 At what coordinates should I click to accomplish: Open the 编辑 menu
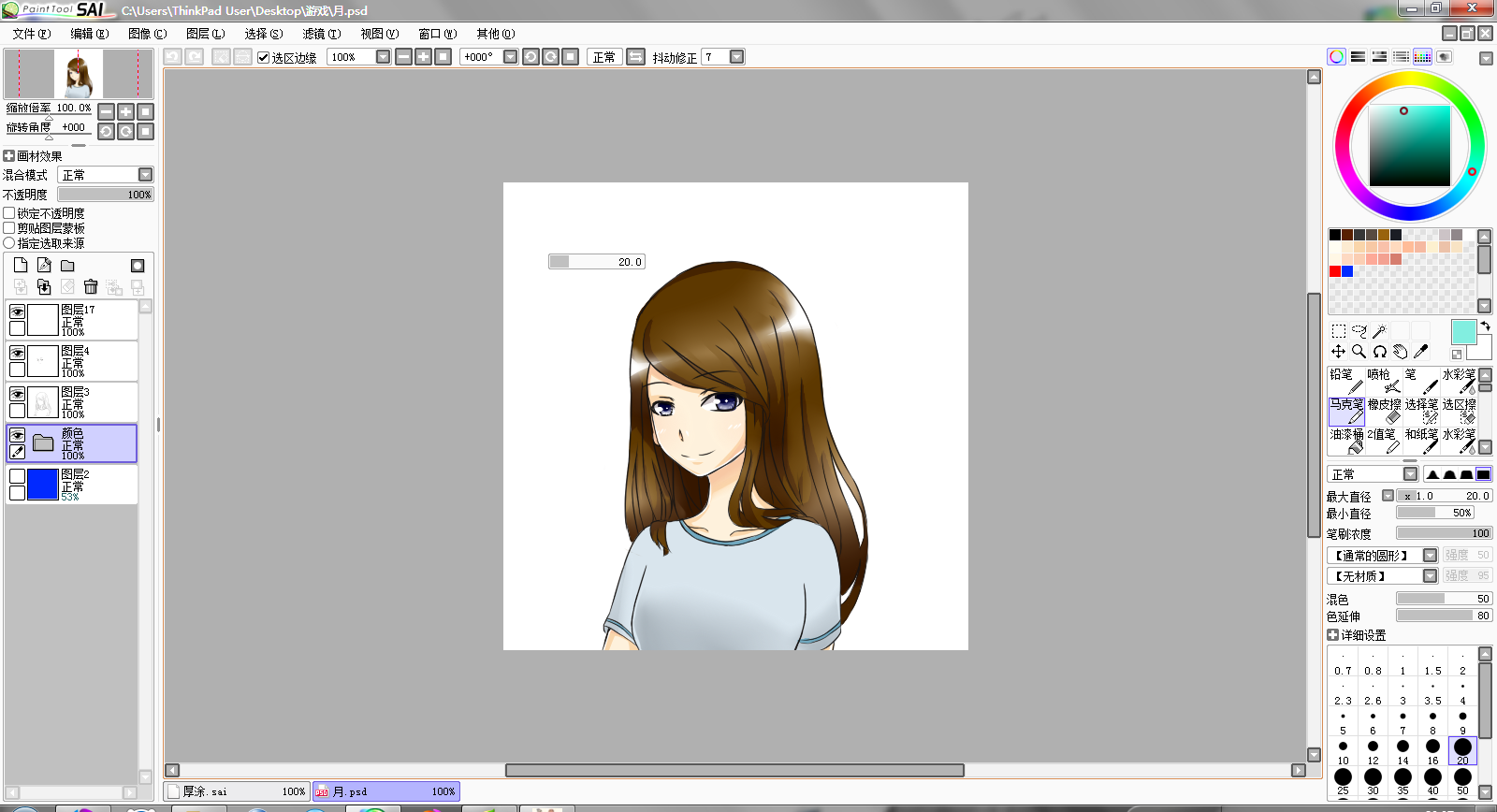pos(90,34)
